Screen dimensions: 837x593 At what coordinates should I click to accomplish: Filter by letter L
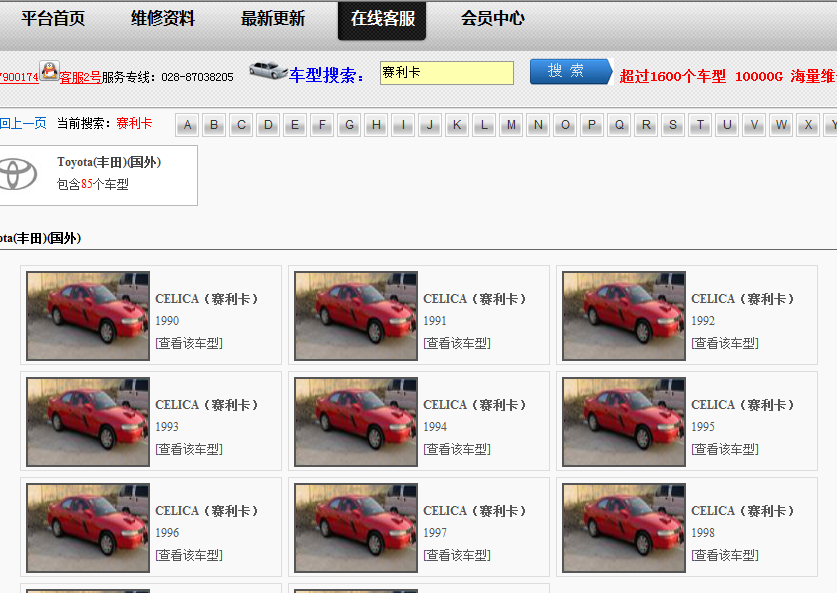coord(484,125)
